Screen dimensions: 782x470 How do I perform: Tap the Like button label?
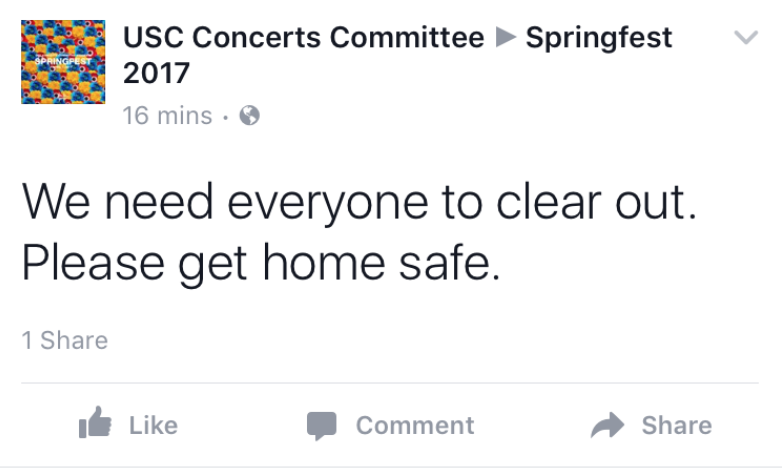click(x=153, y=426)
